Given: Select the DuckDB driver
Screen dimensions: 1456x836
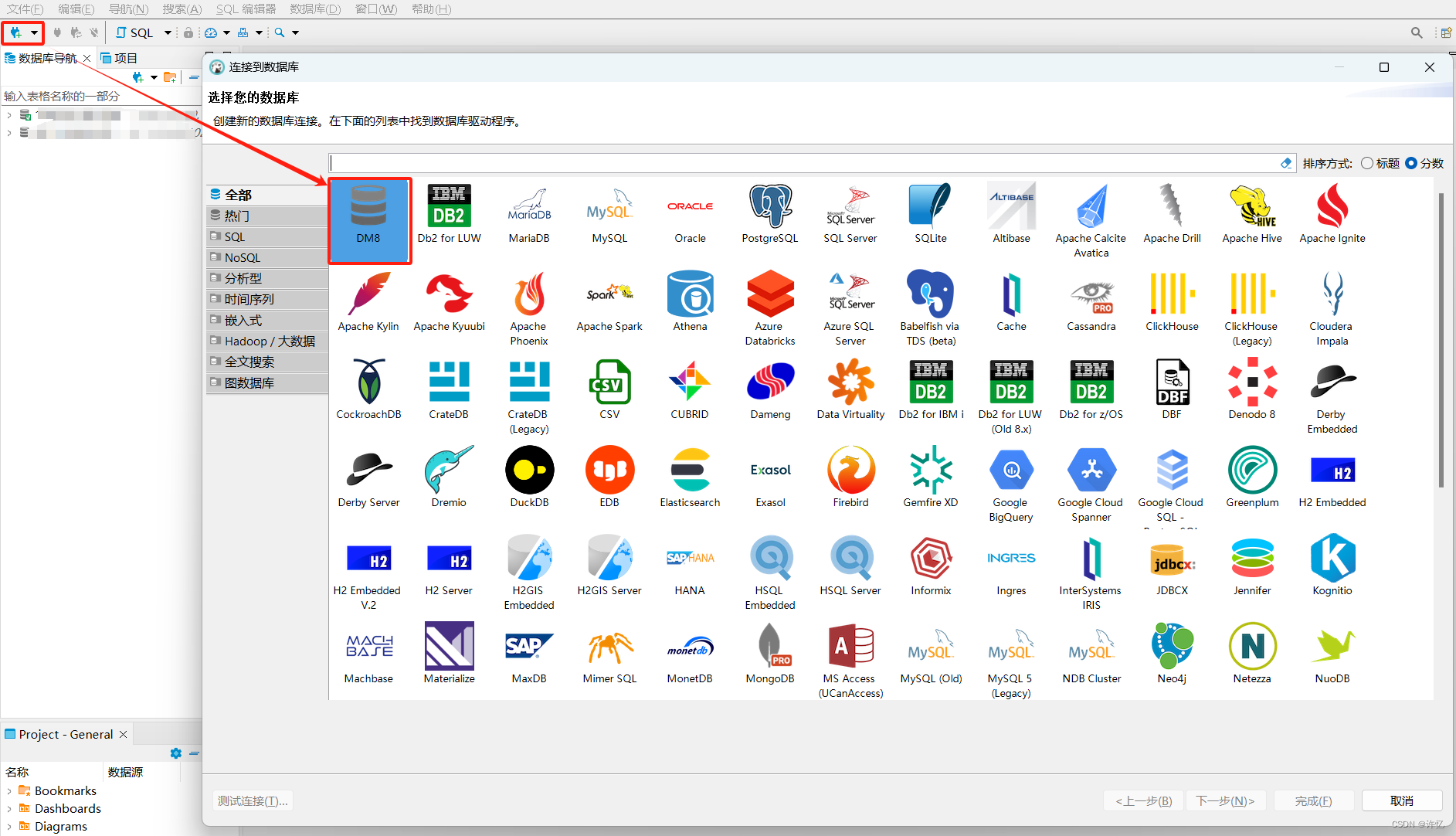Looking at the screenshot, I should pos(529,478).
